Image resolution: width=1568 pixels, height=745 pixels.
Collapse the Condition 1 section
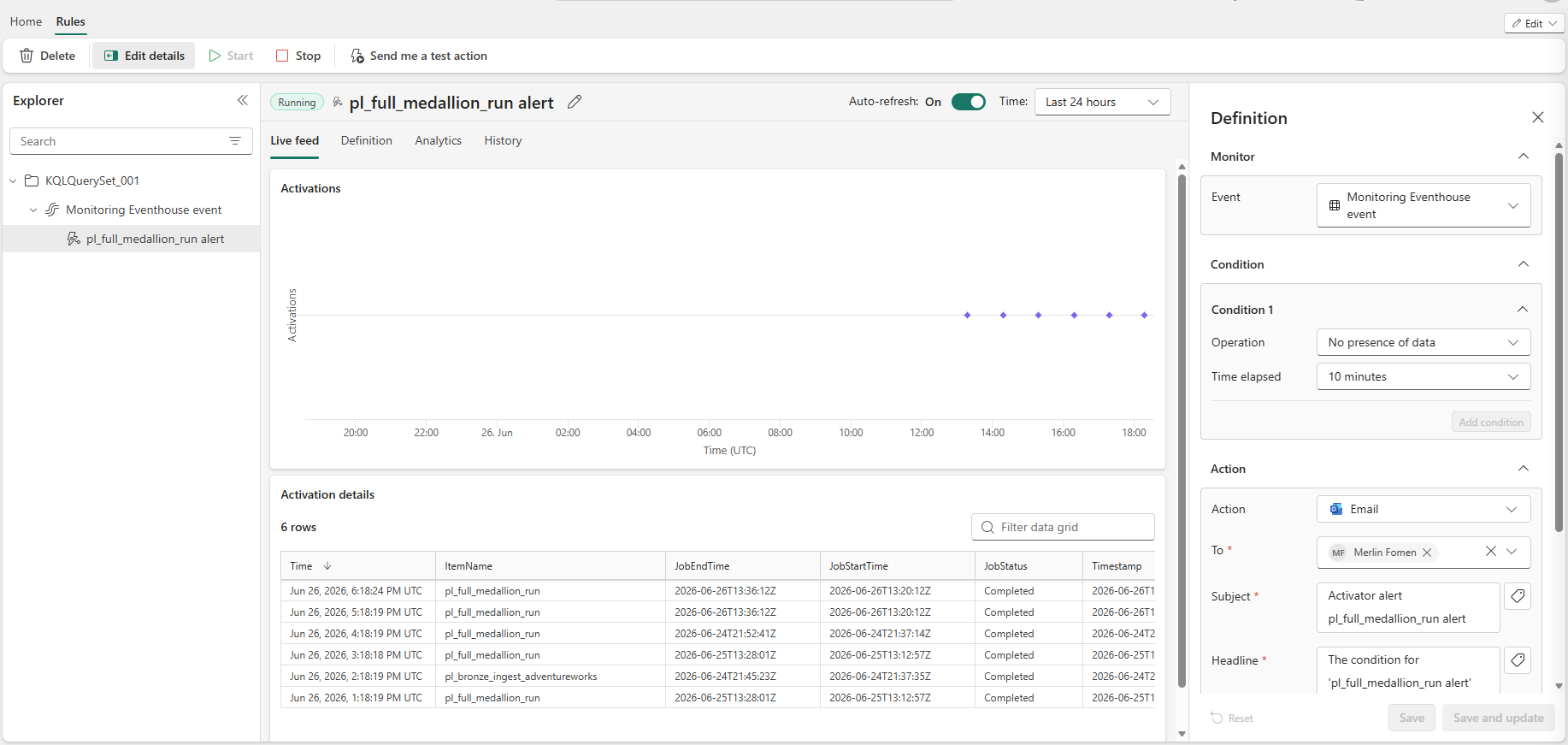(1523, 310)
